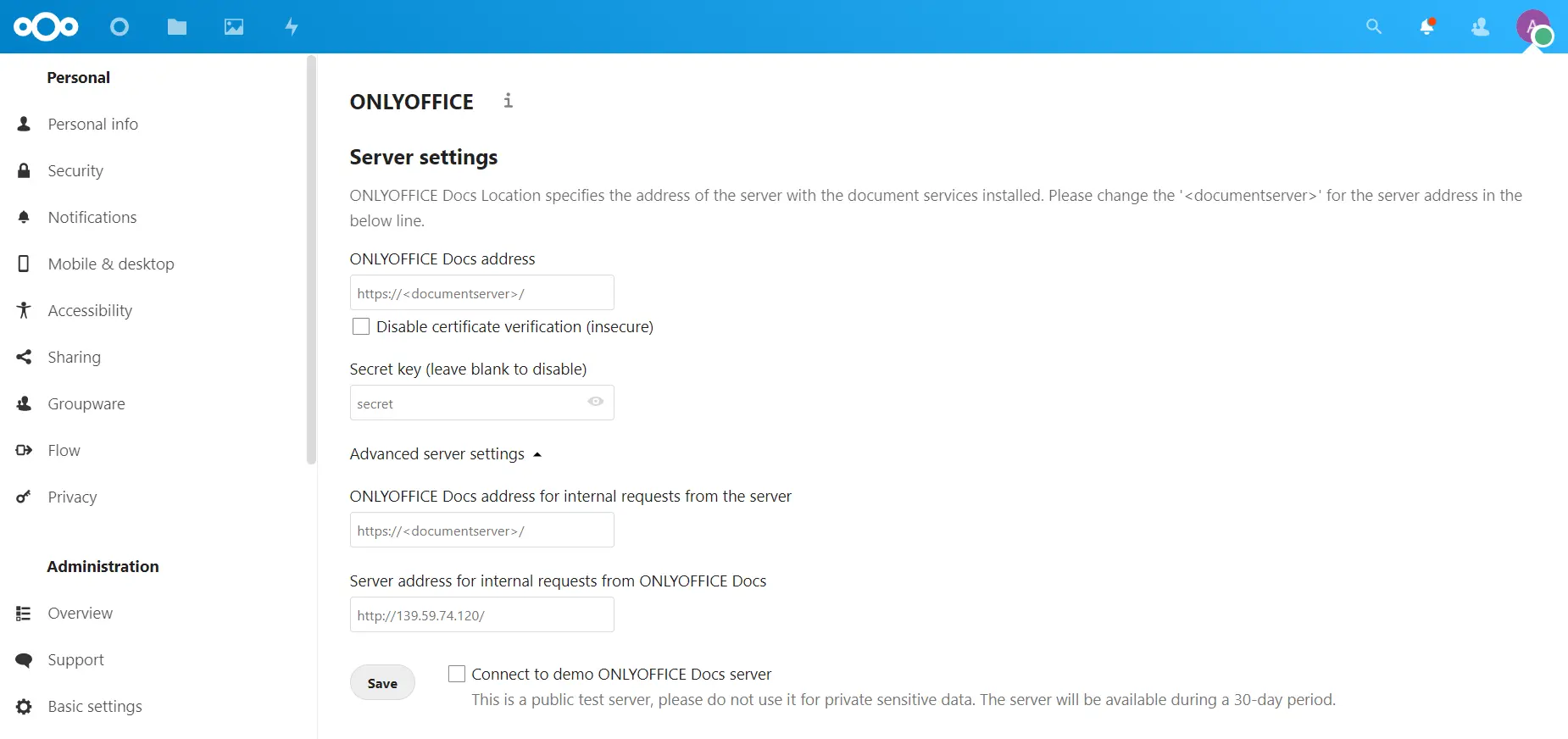The height and width of the screenshot is (739, 1568).
Task: Focus the Secret key input field
Action: click(481, 403)
